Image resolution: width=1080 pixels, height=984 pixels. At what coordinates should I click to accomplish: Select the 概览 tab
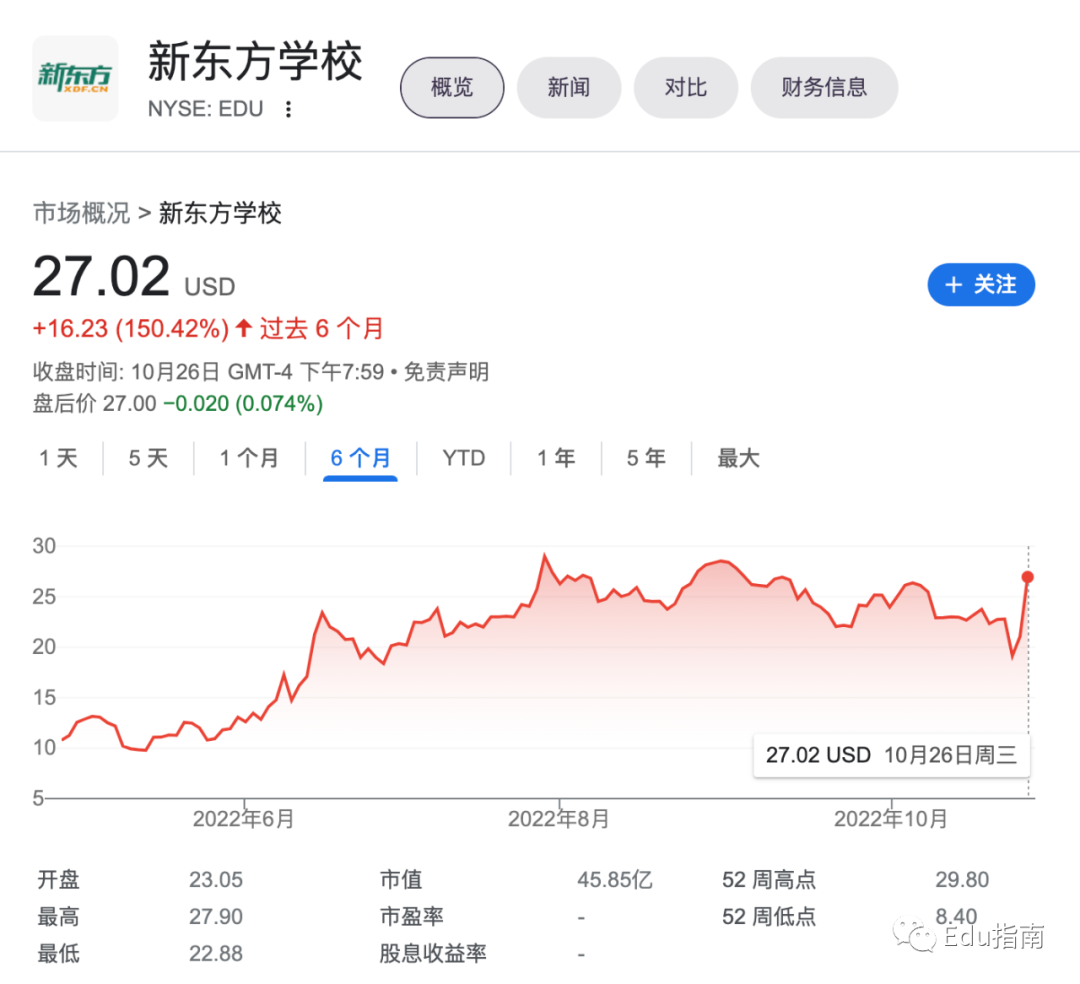pyautogui.click(x=452, y=87)
